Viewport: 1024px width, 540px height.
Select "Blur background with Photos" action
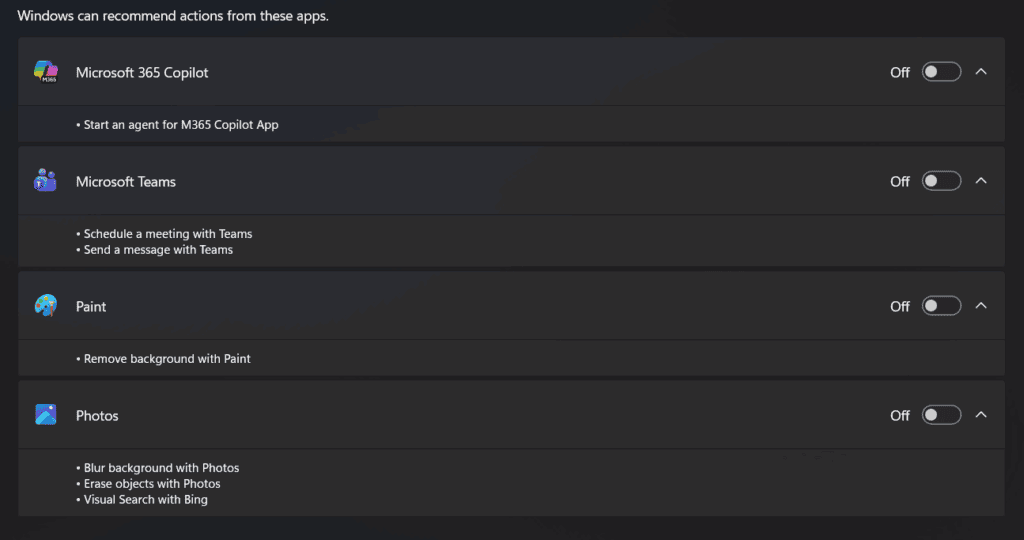pos(161,468)
